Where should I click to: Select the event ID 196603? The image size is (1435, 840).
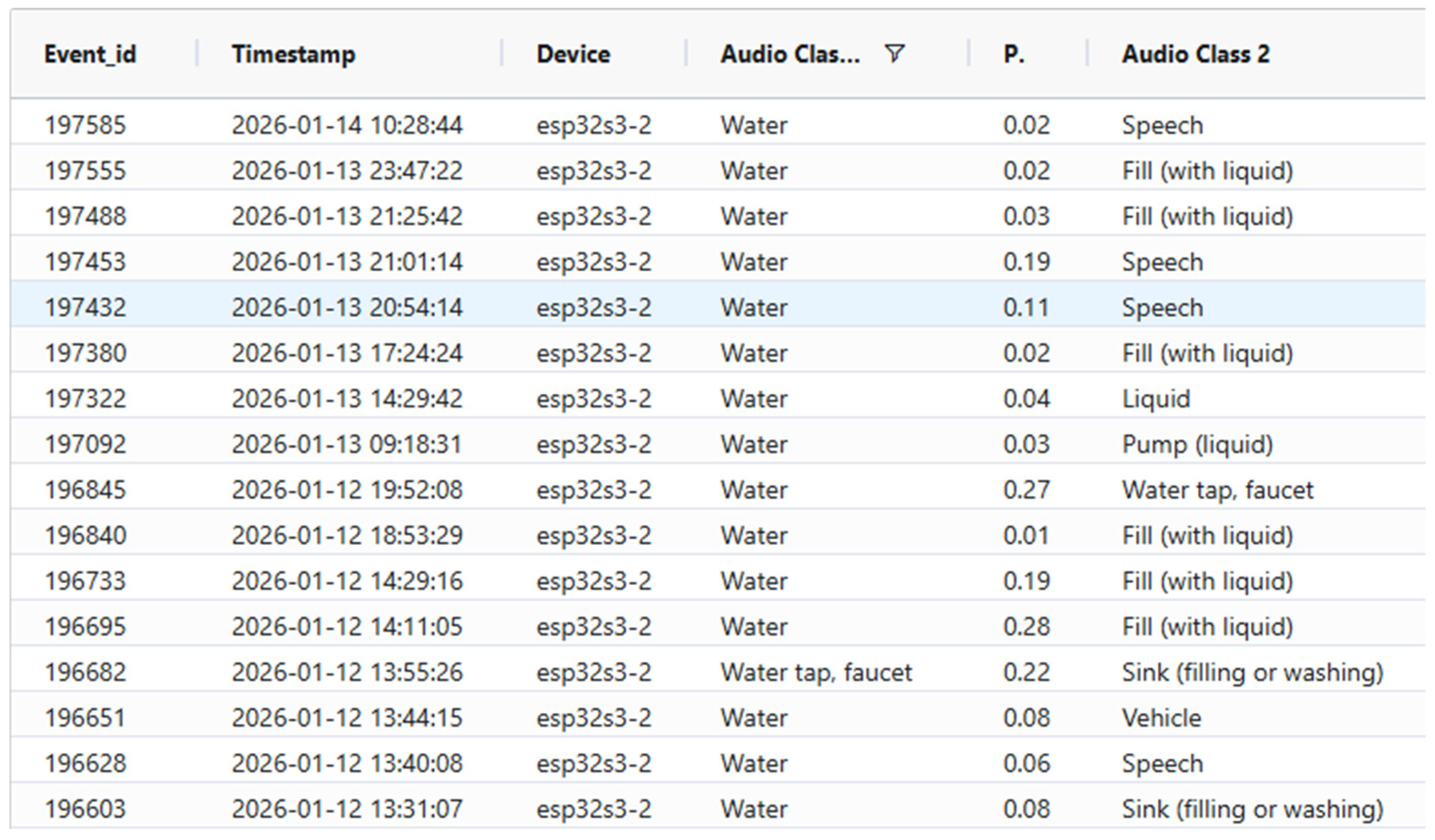tap(86, 808)
